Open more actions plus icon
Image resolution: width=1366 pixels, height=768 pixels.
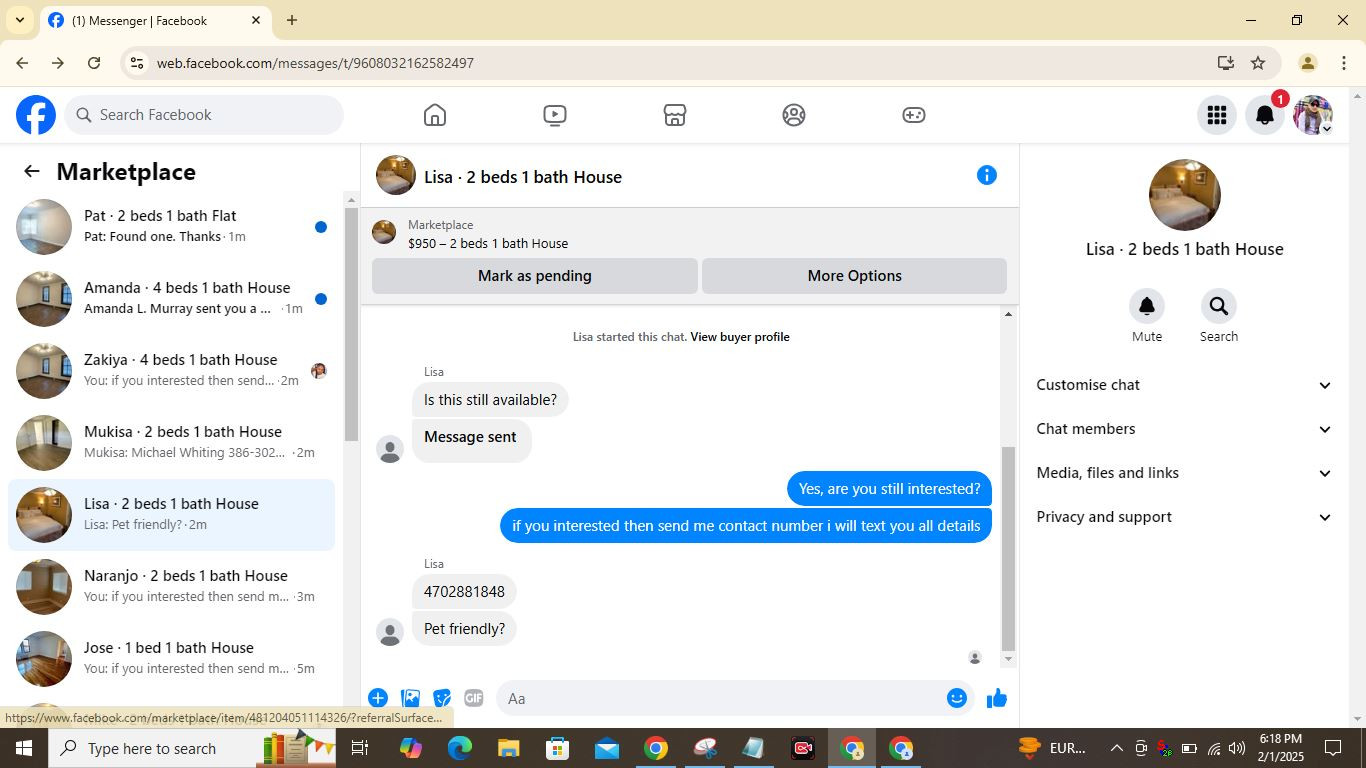click(x=378, y=698)
